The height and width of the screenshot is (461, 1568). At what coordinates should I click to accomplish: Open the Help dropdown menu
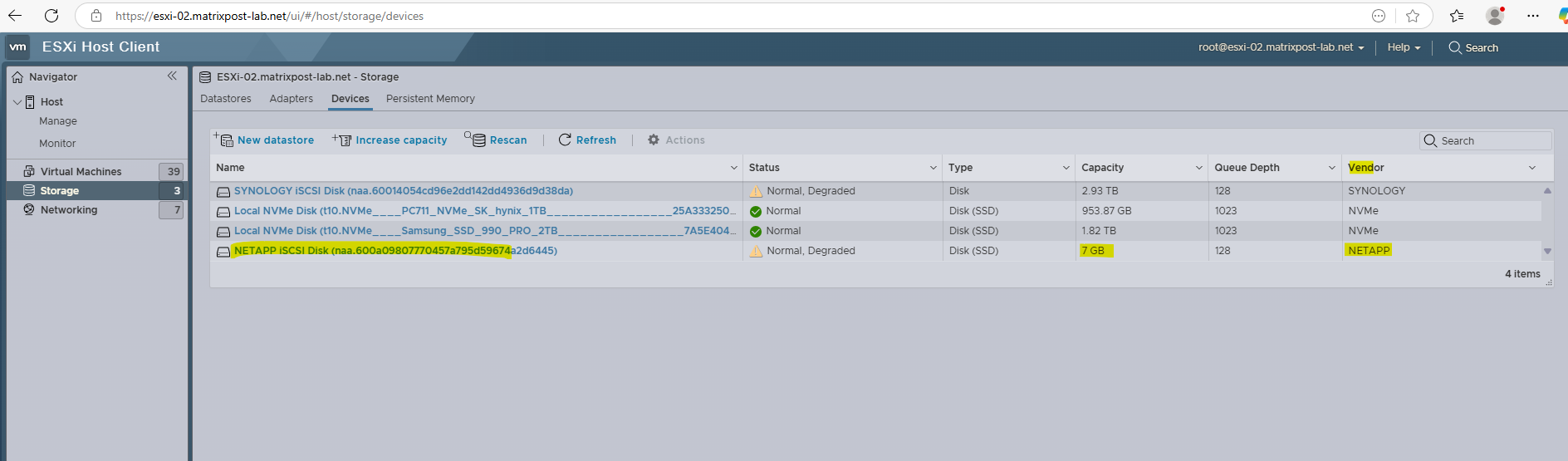(x=1404, y=47)
